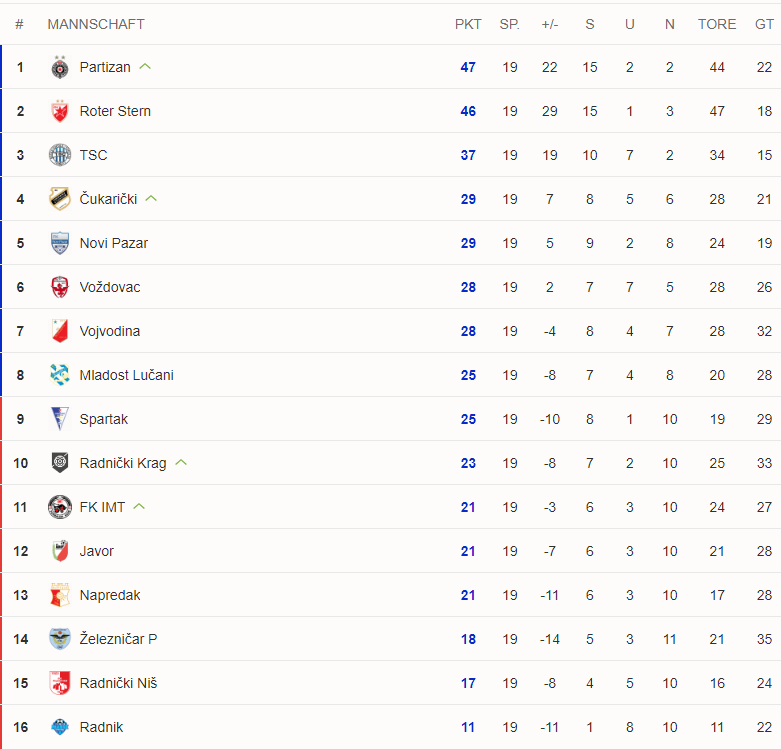Open the Spartak team page link
The image size is (781, 749).
[x=104, y=419]
